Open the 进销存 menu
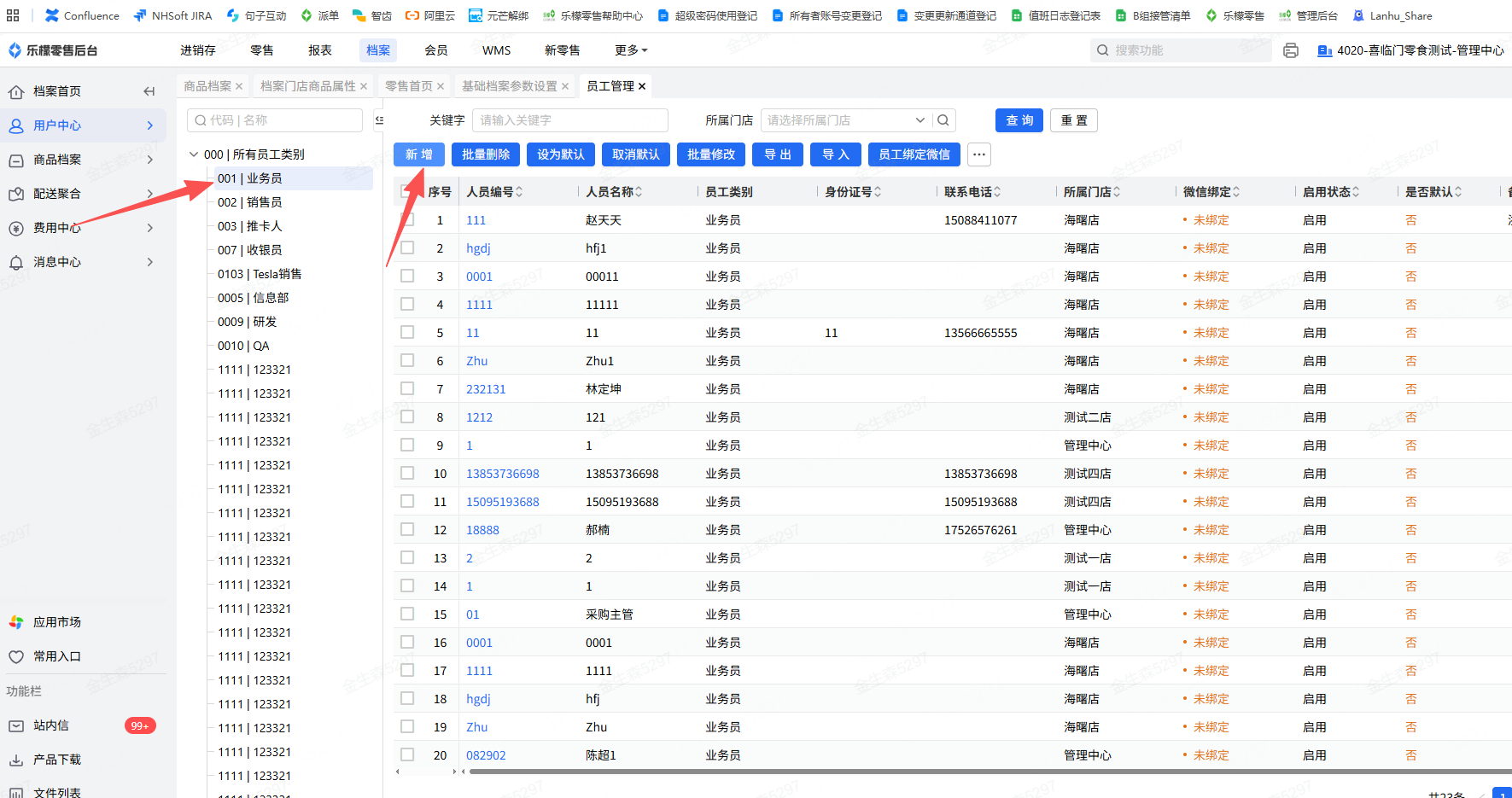Image resolution: width=1512 pixels, height=798 pixels. point(198,50)
